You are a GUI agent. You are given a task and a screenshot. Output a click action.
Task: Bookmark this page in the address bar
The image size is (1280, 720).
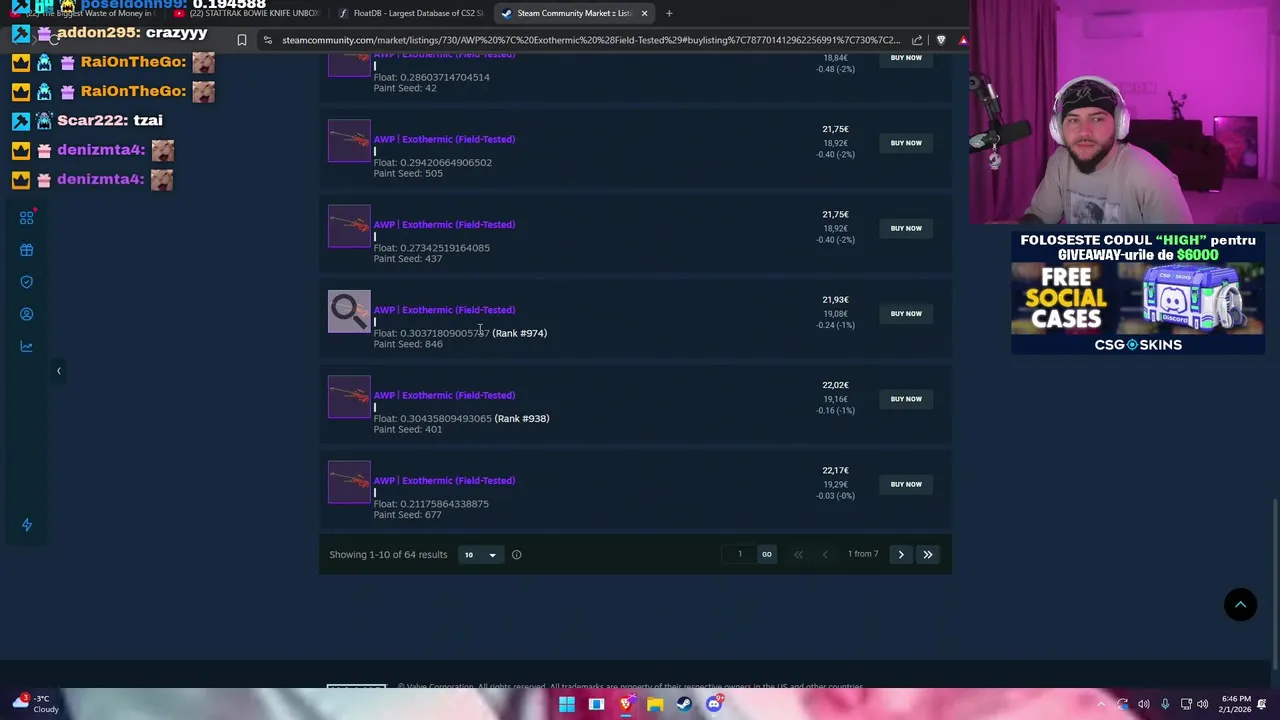(x=241, y=40)
